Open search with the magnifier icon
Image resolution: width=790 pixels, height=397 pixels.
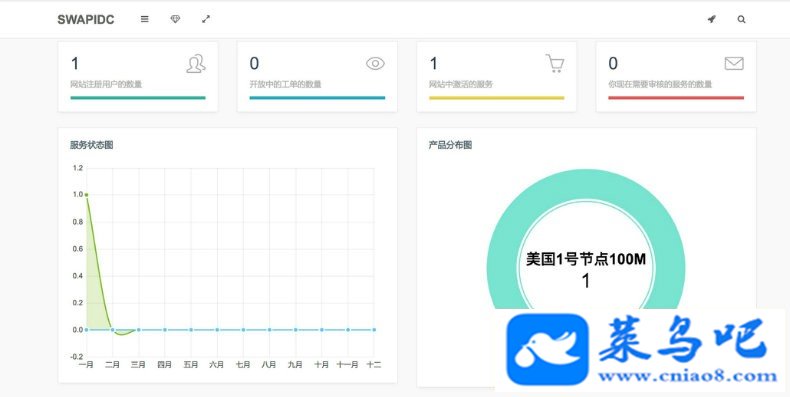pos(741,19)
